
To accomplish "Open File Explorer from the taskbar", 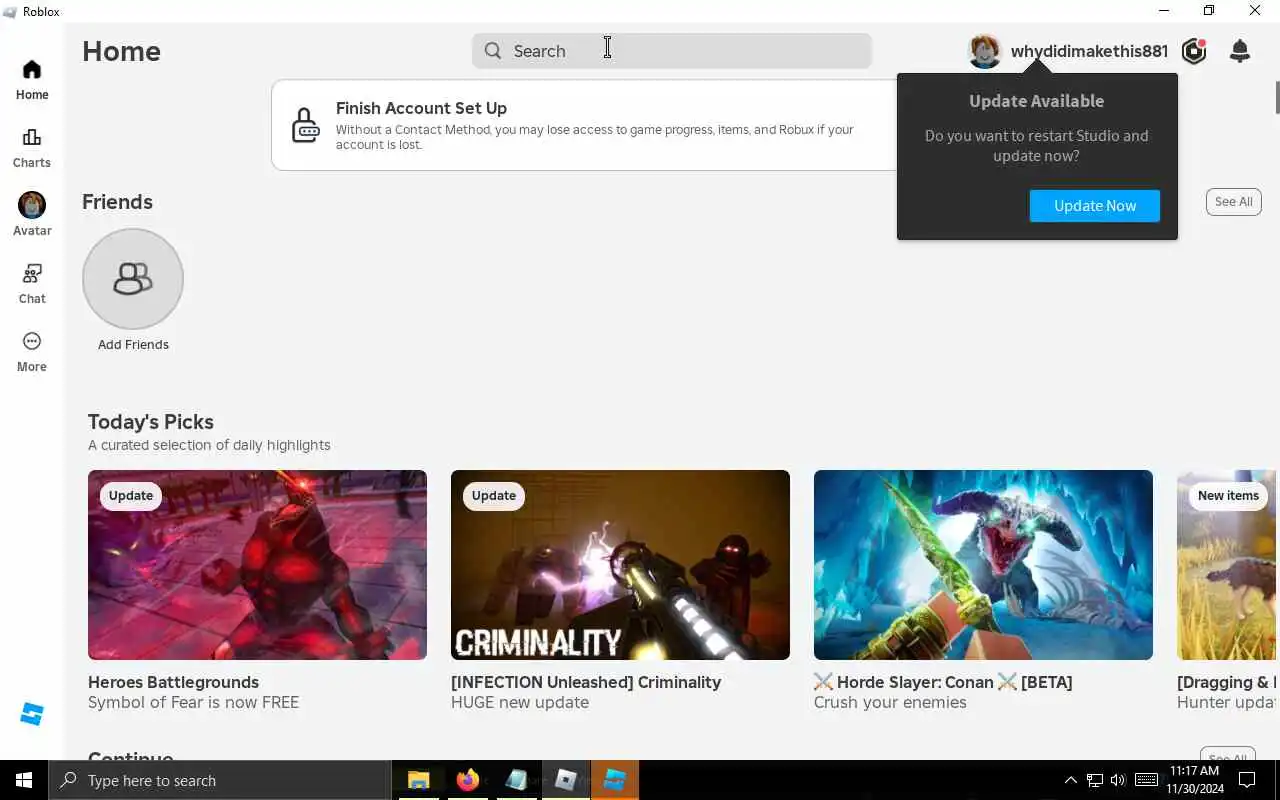I will coord(418,780).
